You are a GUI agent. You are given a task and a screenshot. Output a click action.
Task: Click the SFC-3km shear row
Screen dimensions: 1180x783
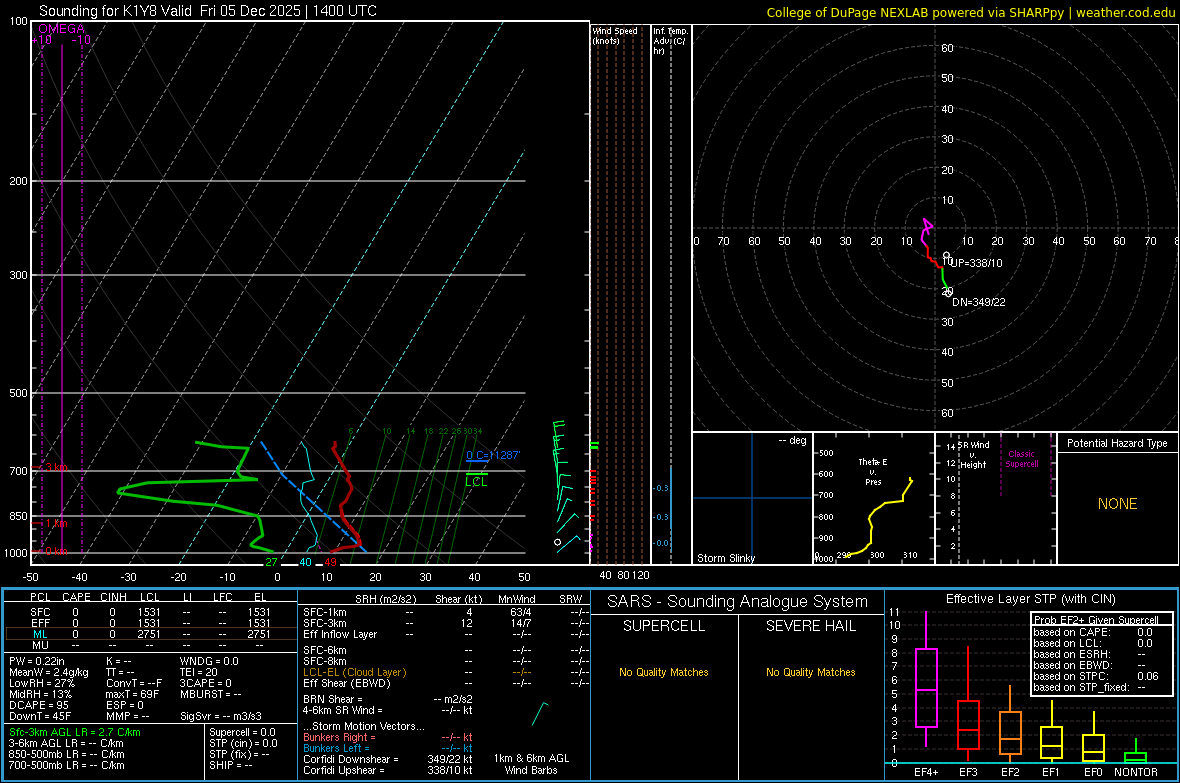pos(446,623)
